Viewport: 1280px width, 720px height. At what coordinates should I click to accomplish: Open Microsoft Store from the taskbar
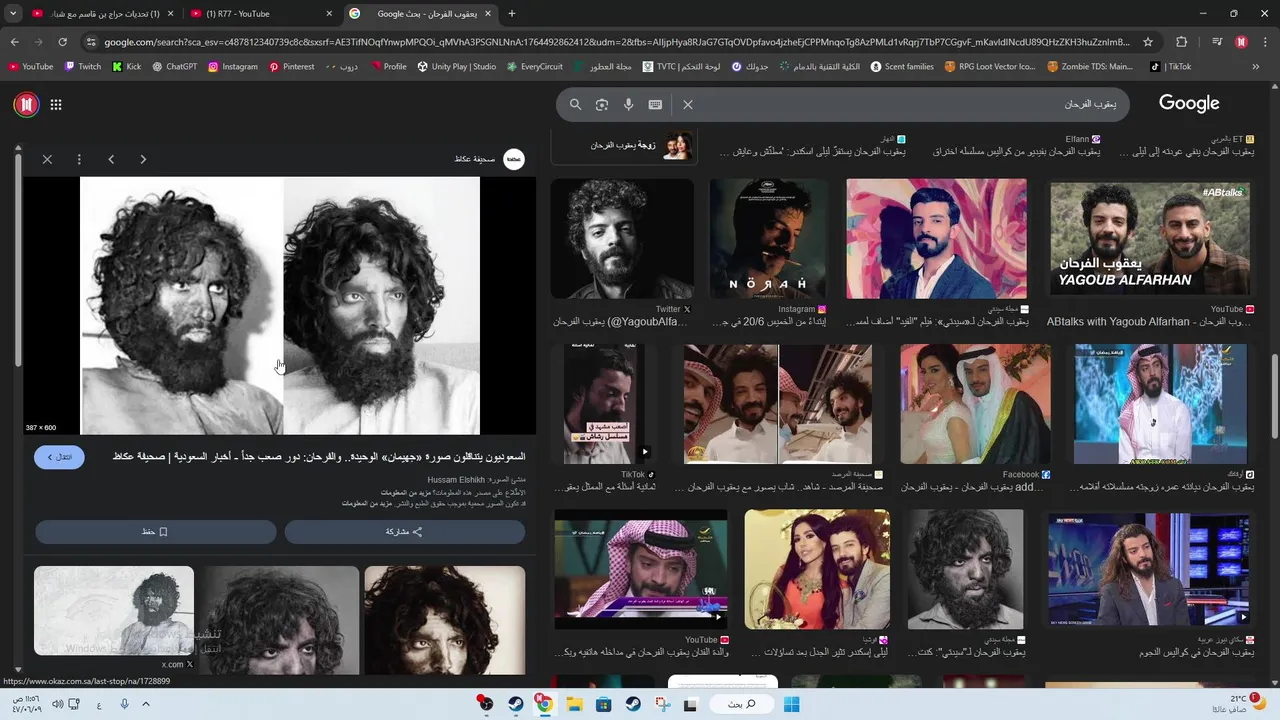point(603,704)
